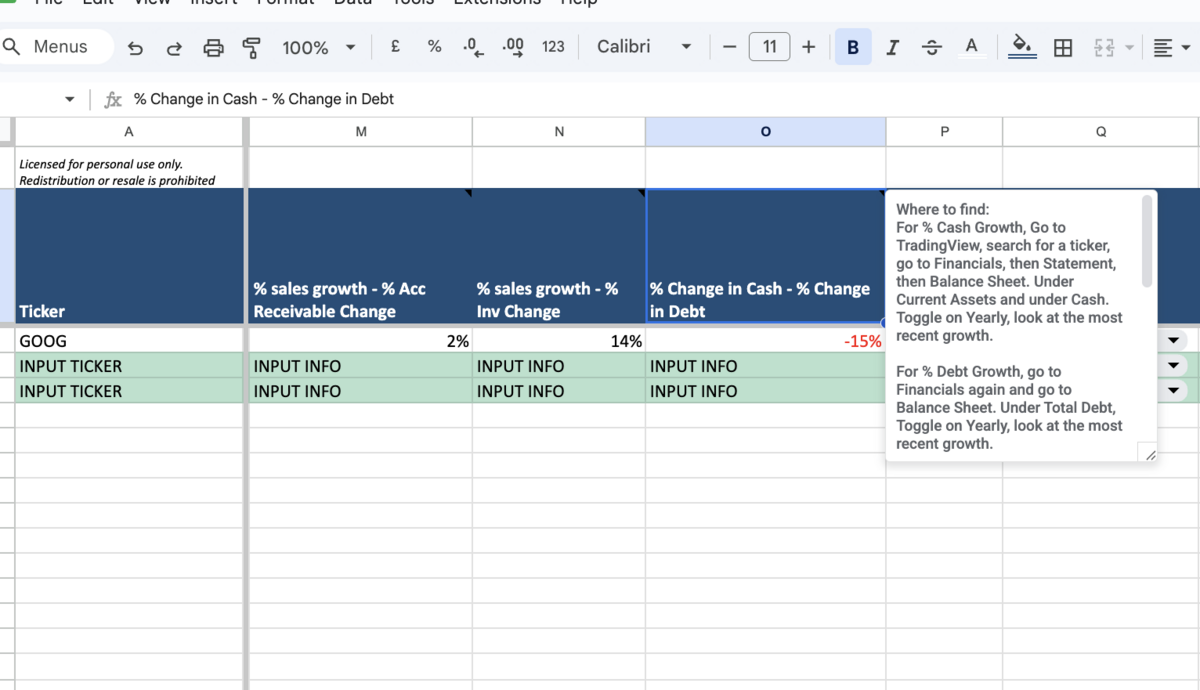Screen dimensions: 1200x690
Task: Apply percent number format
Action: [434, 47]
